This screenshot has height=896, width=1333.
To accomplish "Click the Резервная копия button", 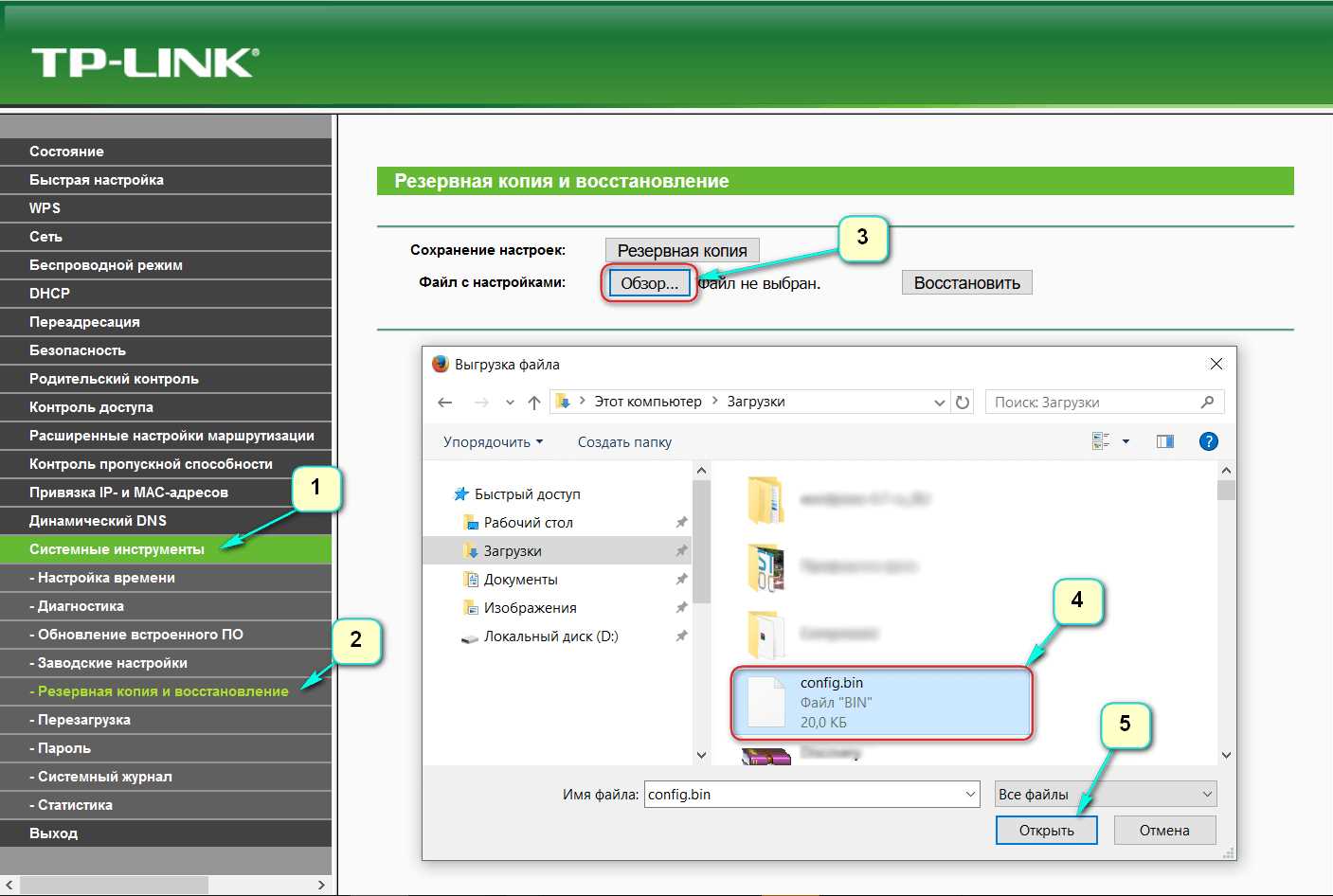I will point(682,251).
